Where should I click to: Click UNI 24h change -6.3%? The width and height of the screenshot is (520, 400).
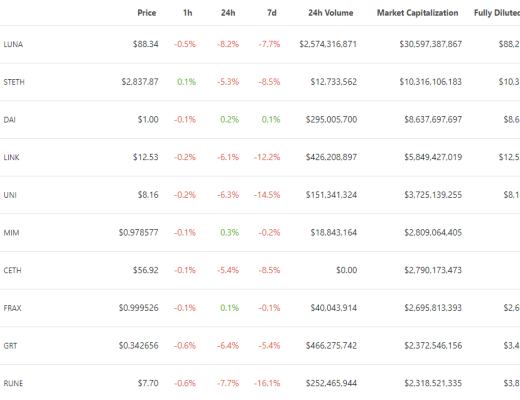coord(228,195)
